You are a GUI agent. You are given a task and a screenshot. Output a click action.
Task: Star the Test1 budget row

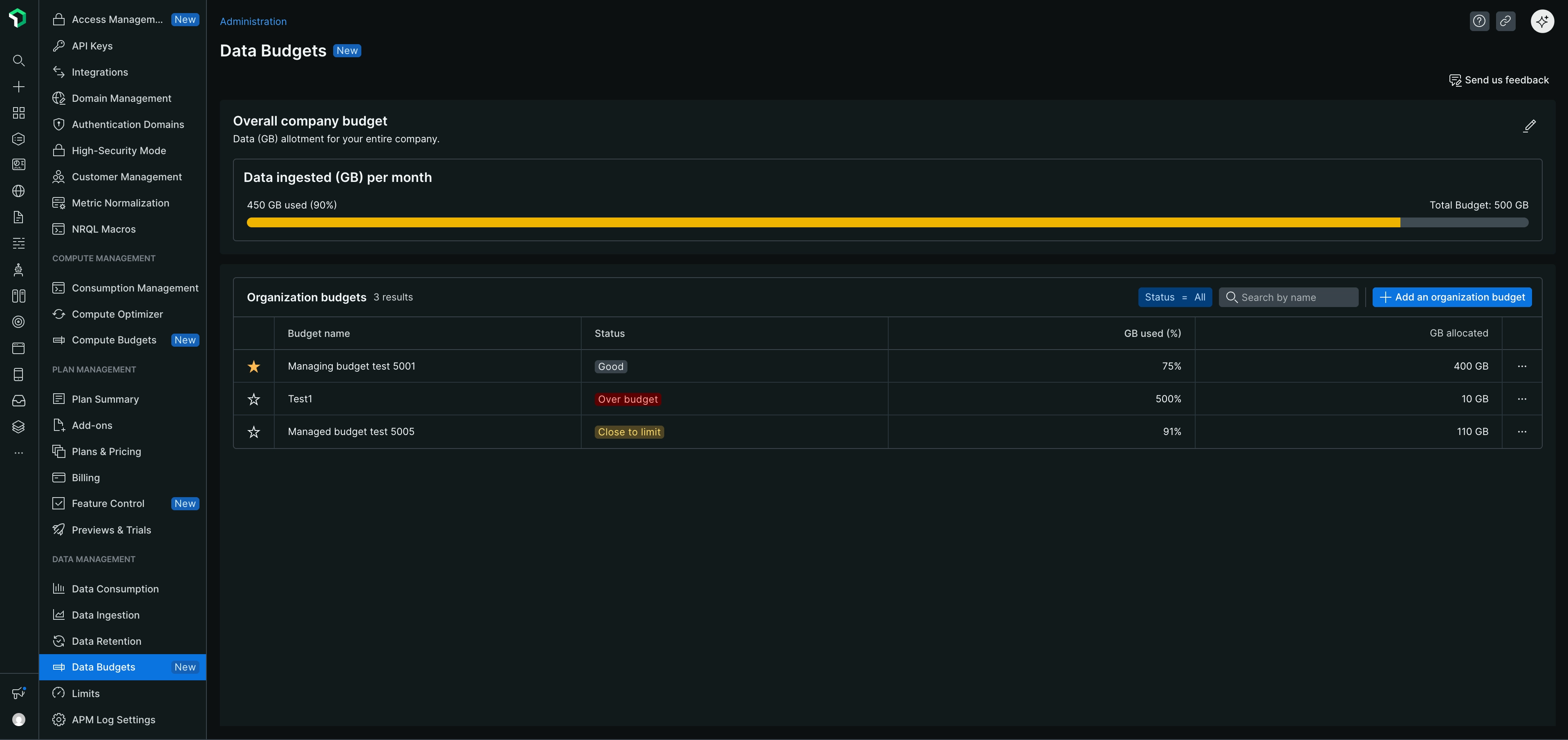[254, 399]
